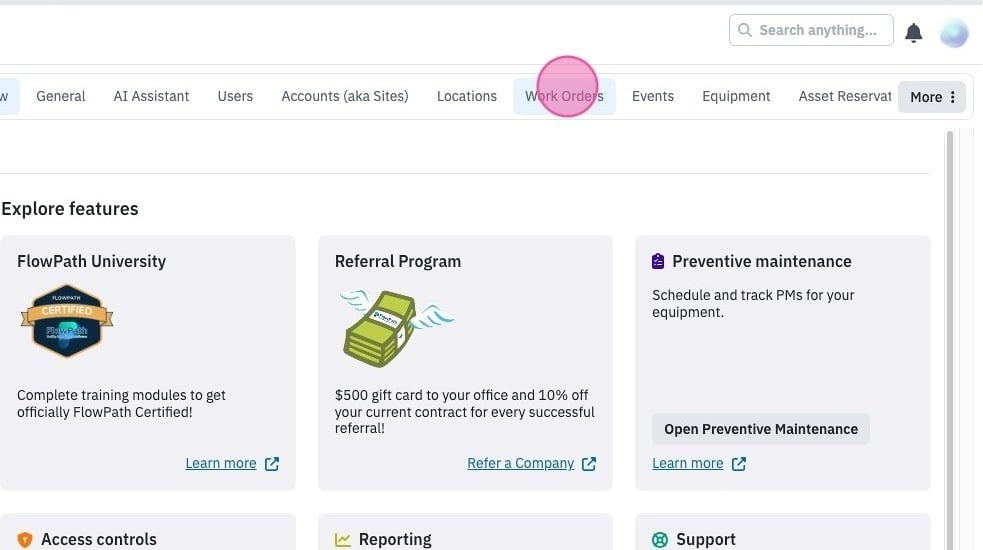Follow Learn more under Preventive maintenance
The image size is (983, 550).
[688, 463]
